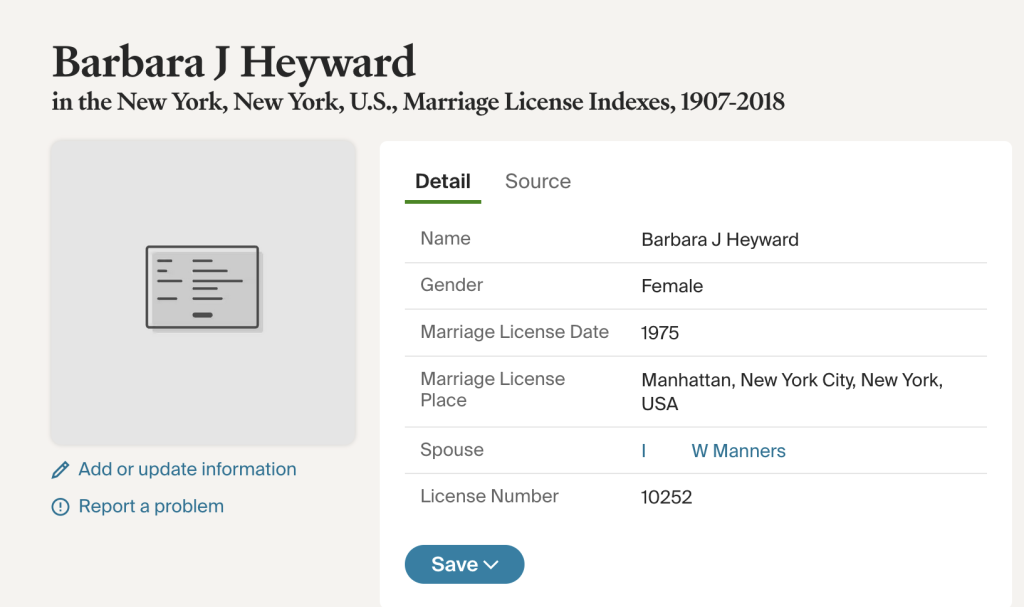Click the Spouse field label
The image size is (1024, 607).
tap(451, 450)
